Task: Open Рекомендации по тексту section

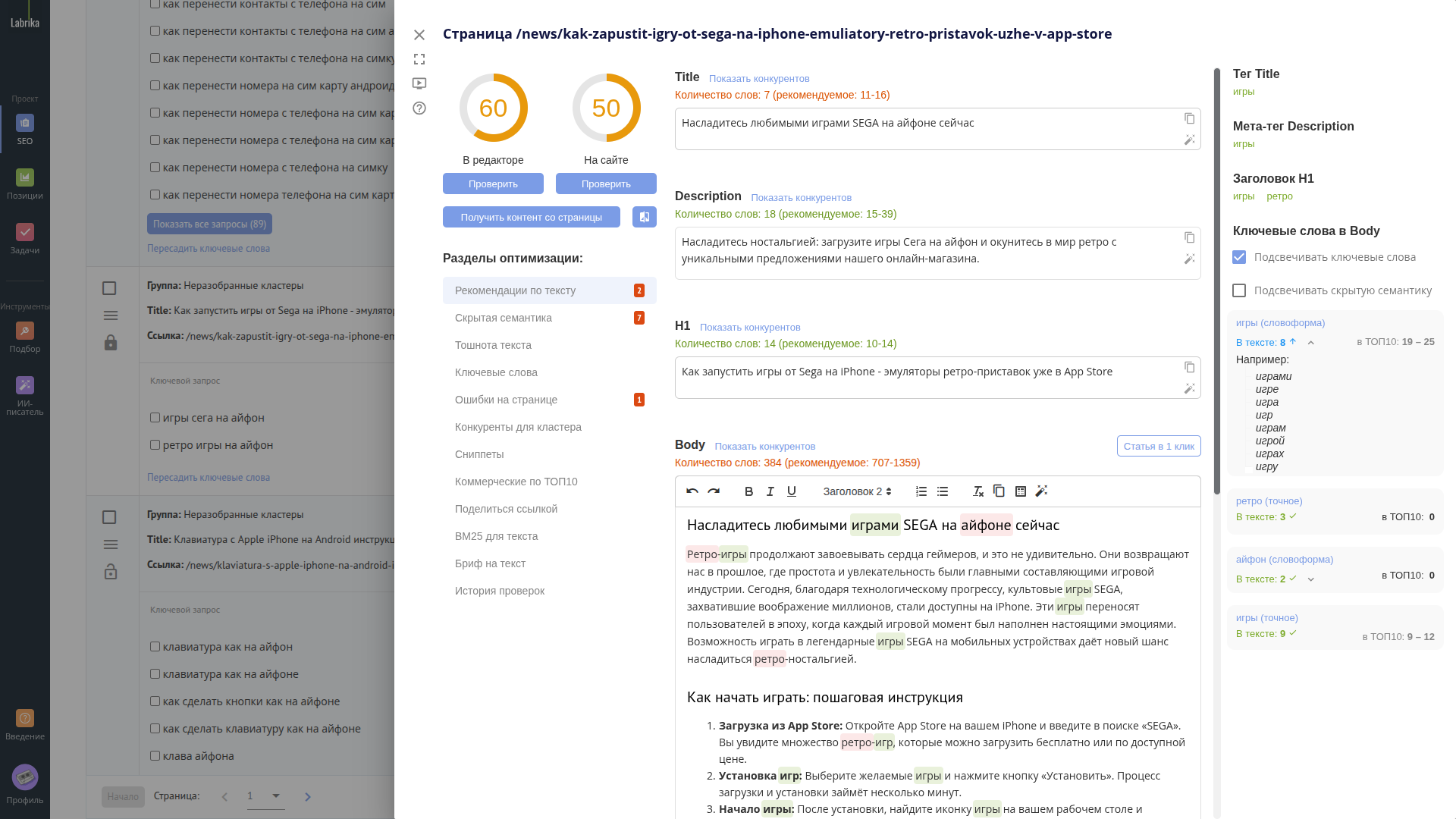Action: coord(550,290)
